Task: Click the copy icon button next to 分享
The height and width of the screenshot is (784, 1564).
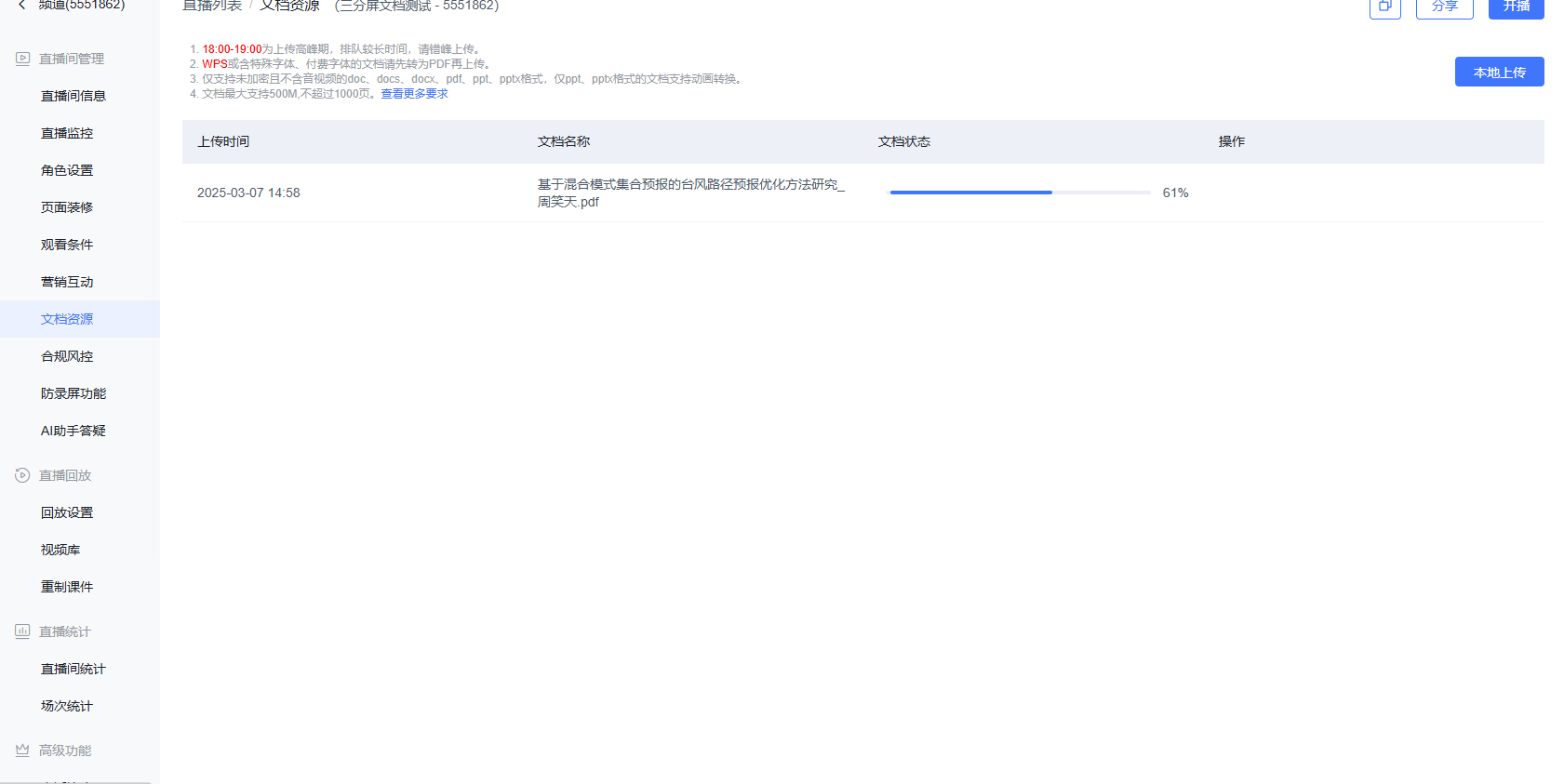Action: (x=1385, y=7)
